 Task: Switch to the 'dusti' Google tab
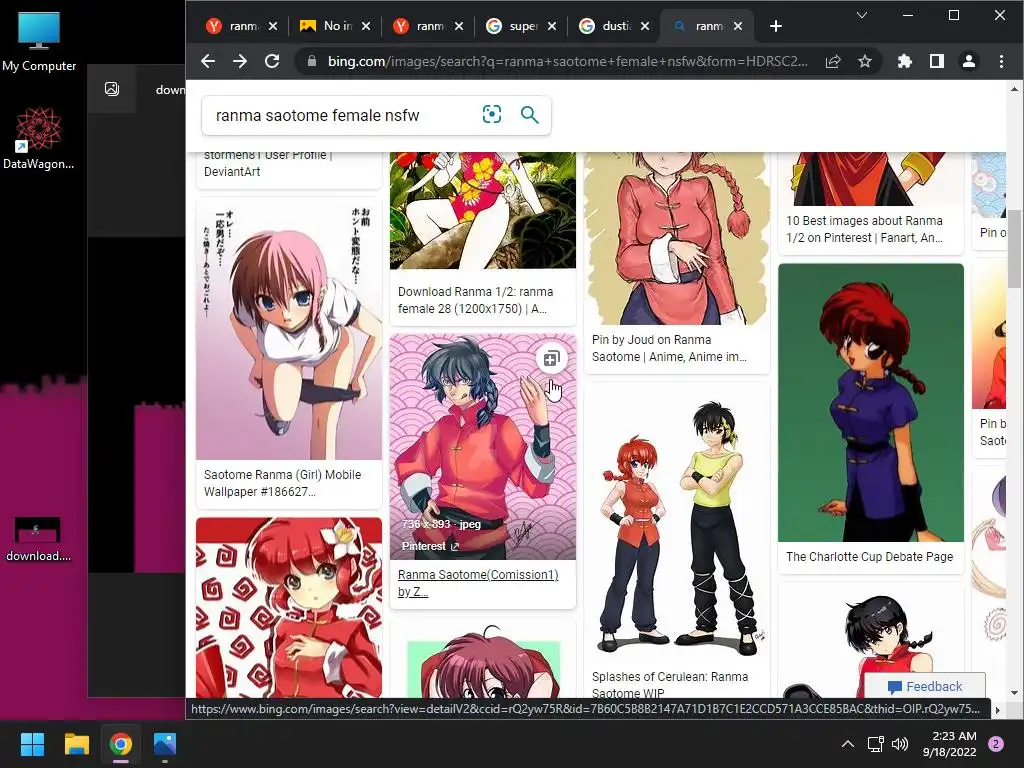click(607, 26)
